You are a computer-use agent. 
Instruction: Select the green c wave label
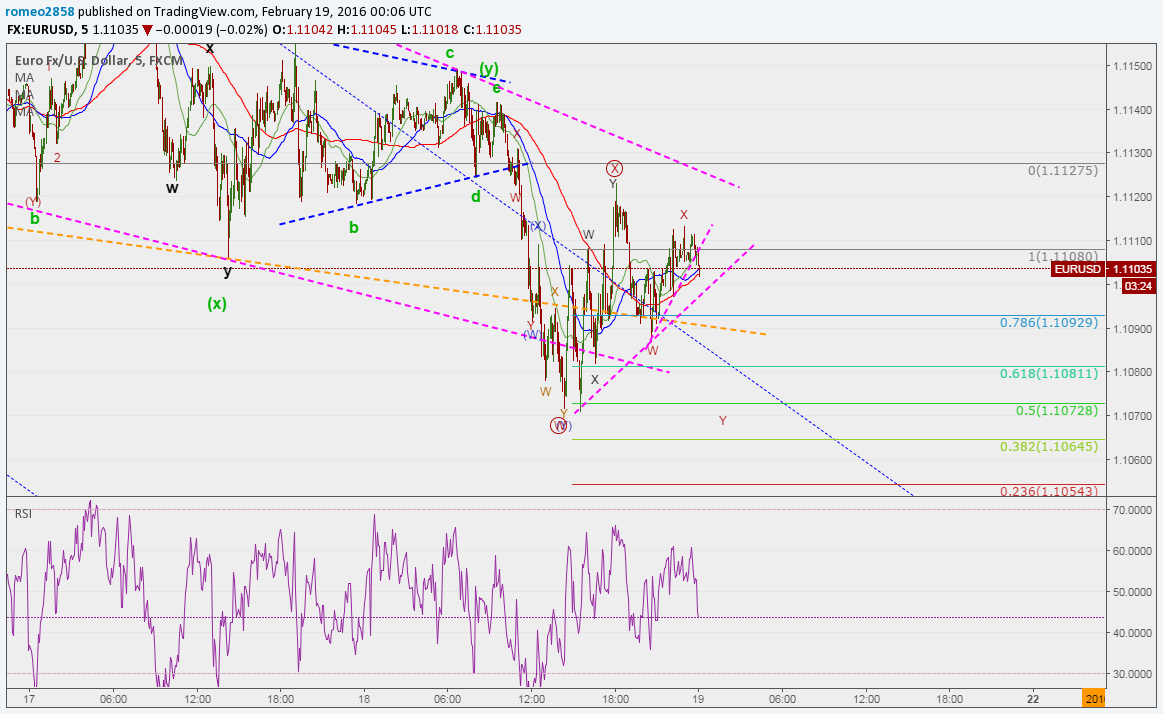449,53
